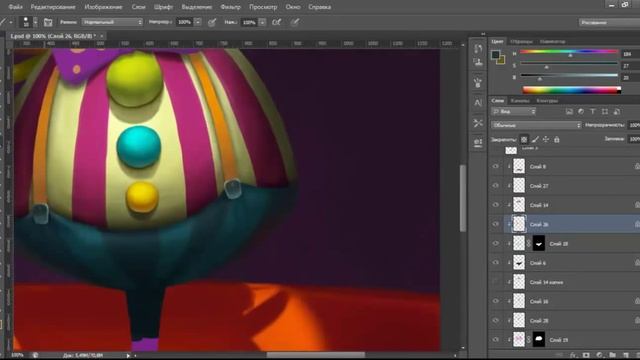Open the History panel icon in dock
Viewport: 640px width, 360px height.
478,49
